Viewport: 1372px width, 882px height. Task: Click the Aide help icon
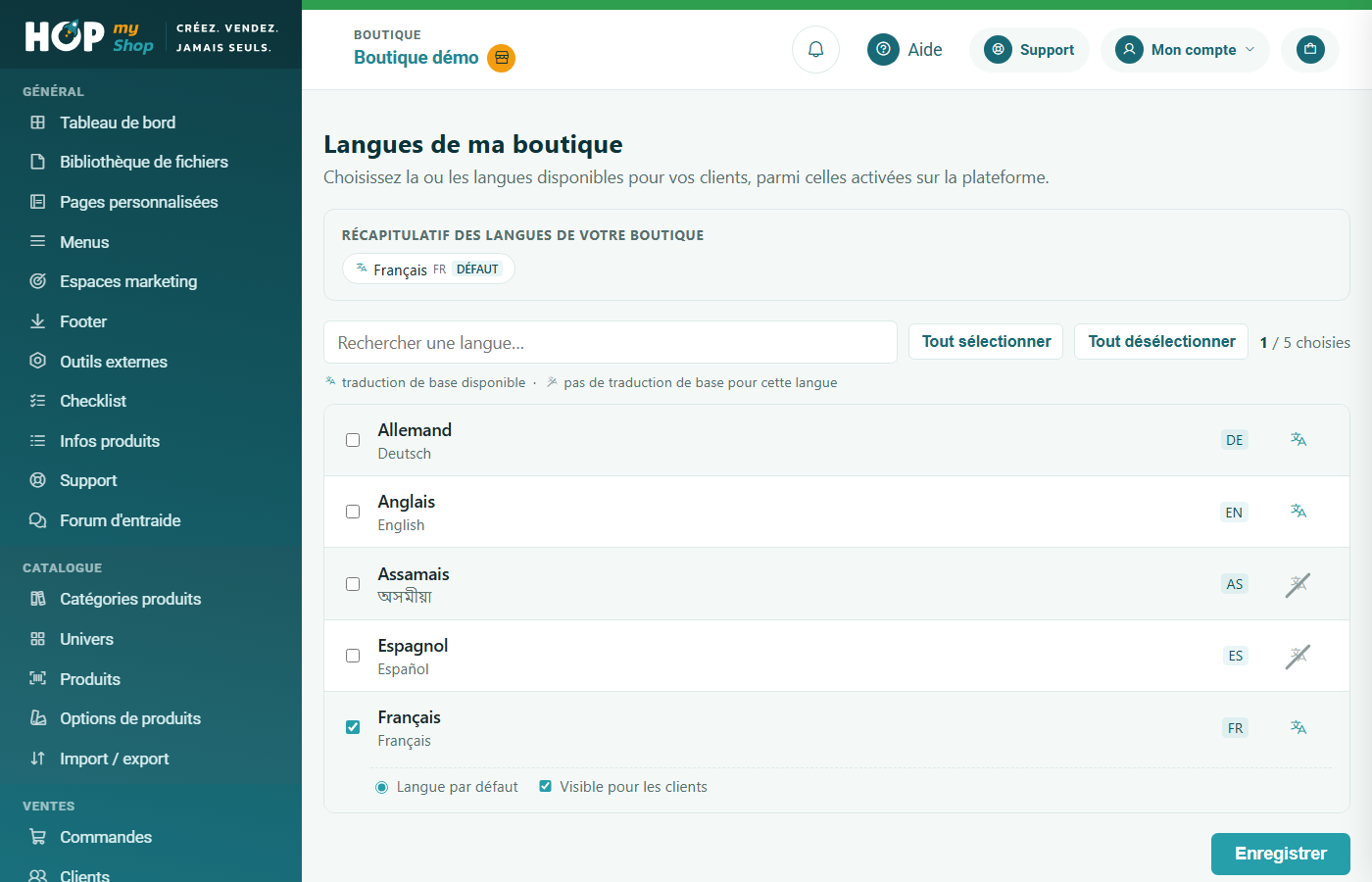coord(883,49)
